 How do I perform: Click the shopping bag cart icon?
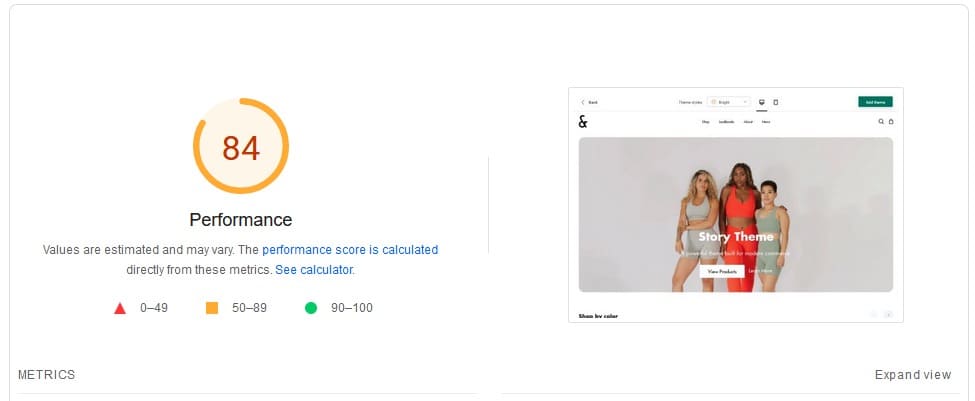click(891, 122)
